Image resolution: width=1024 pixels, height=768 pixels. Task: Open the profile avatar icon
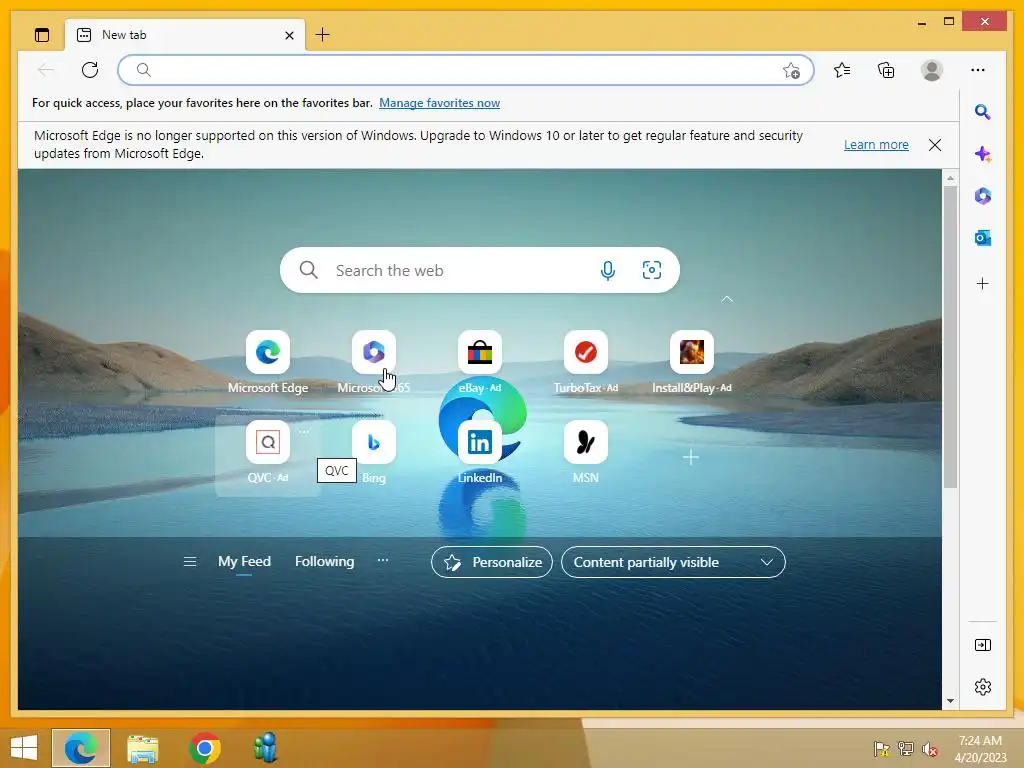[932, 70]
